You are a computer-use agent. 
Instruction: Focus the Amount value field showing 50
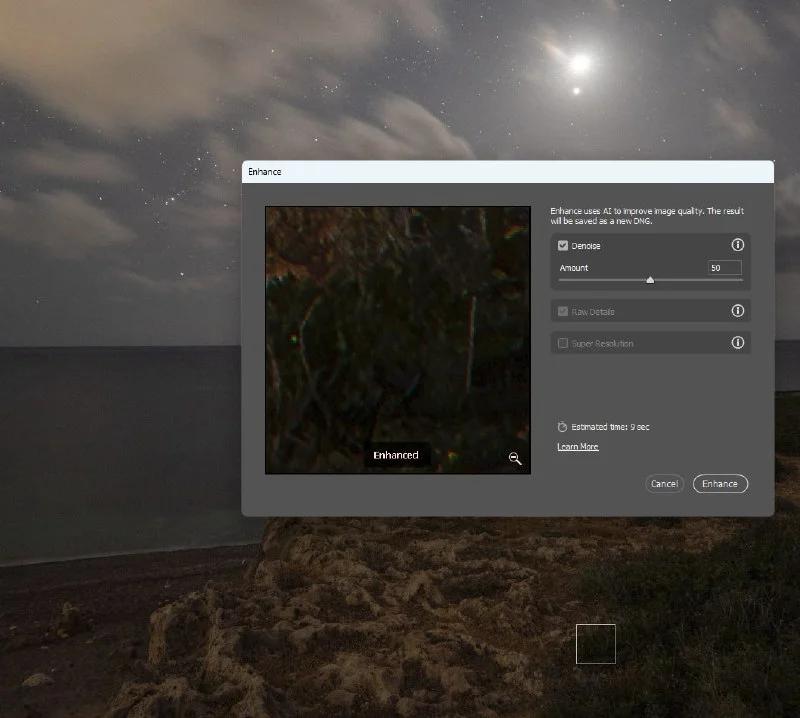(x=724, y=268)
